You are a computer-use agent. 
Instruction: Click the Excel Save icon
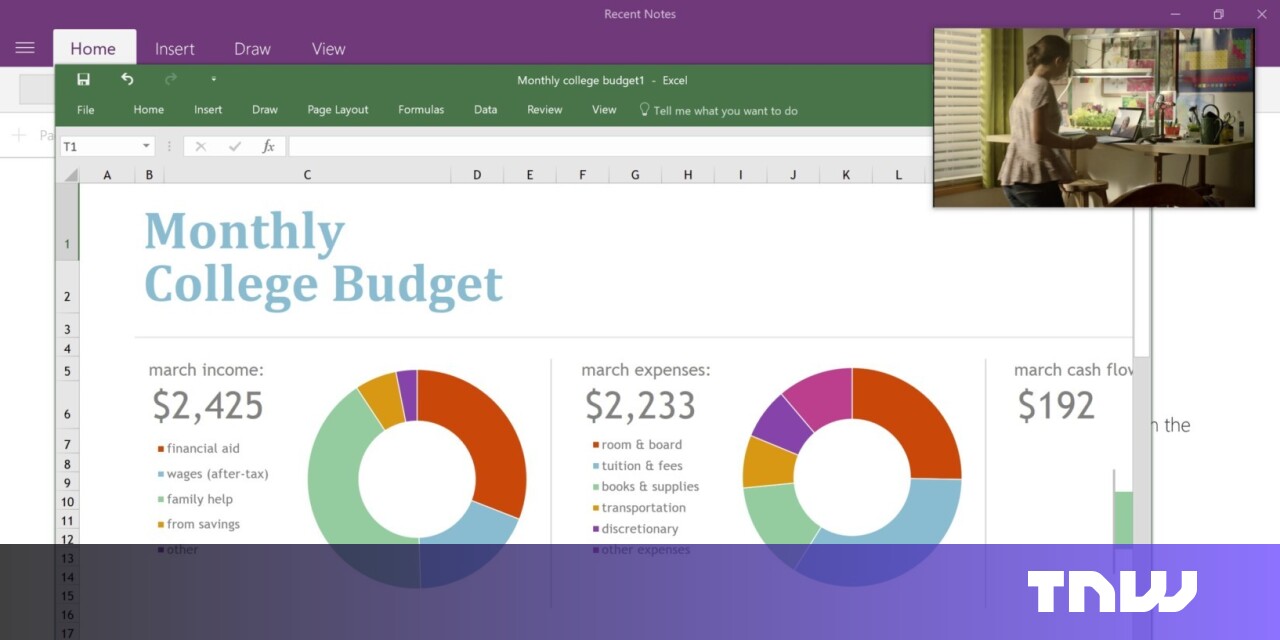tap(84, 80)
